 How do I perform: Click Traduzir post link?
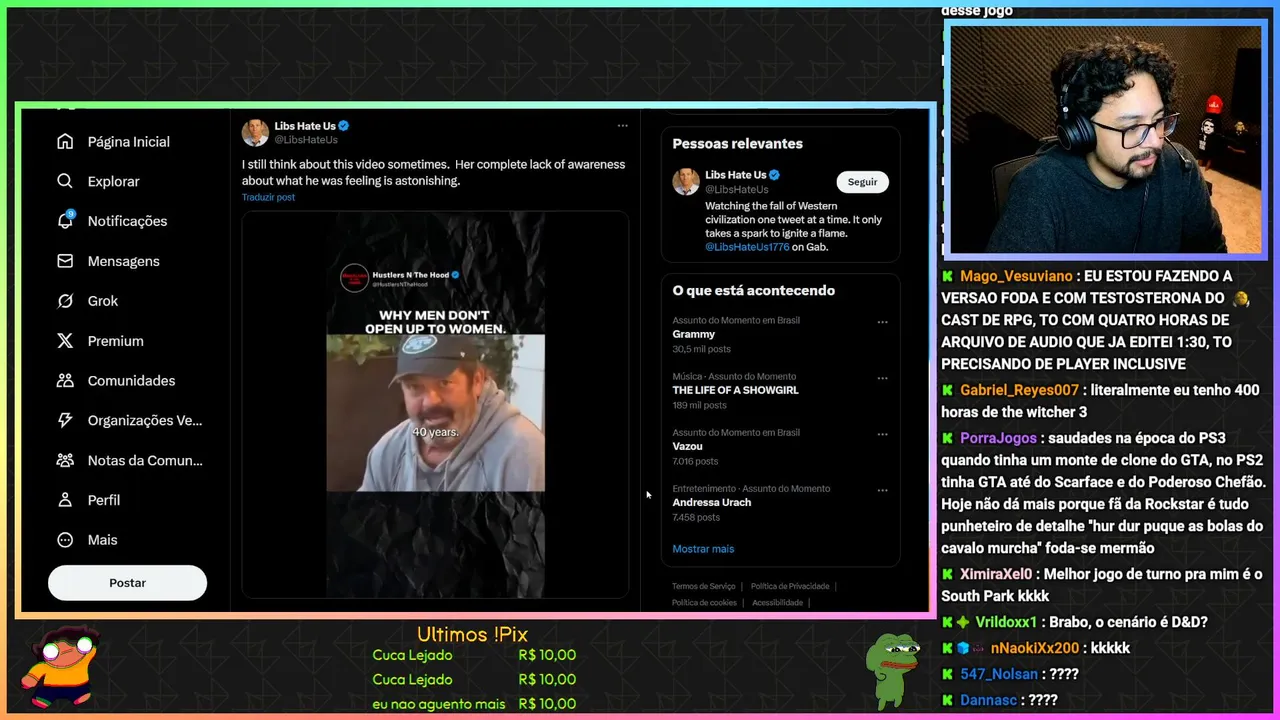click(x=268, y=197)
